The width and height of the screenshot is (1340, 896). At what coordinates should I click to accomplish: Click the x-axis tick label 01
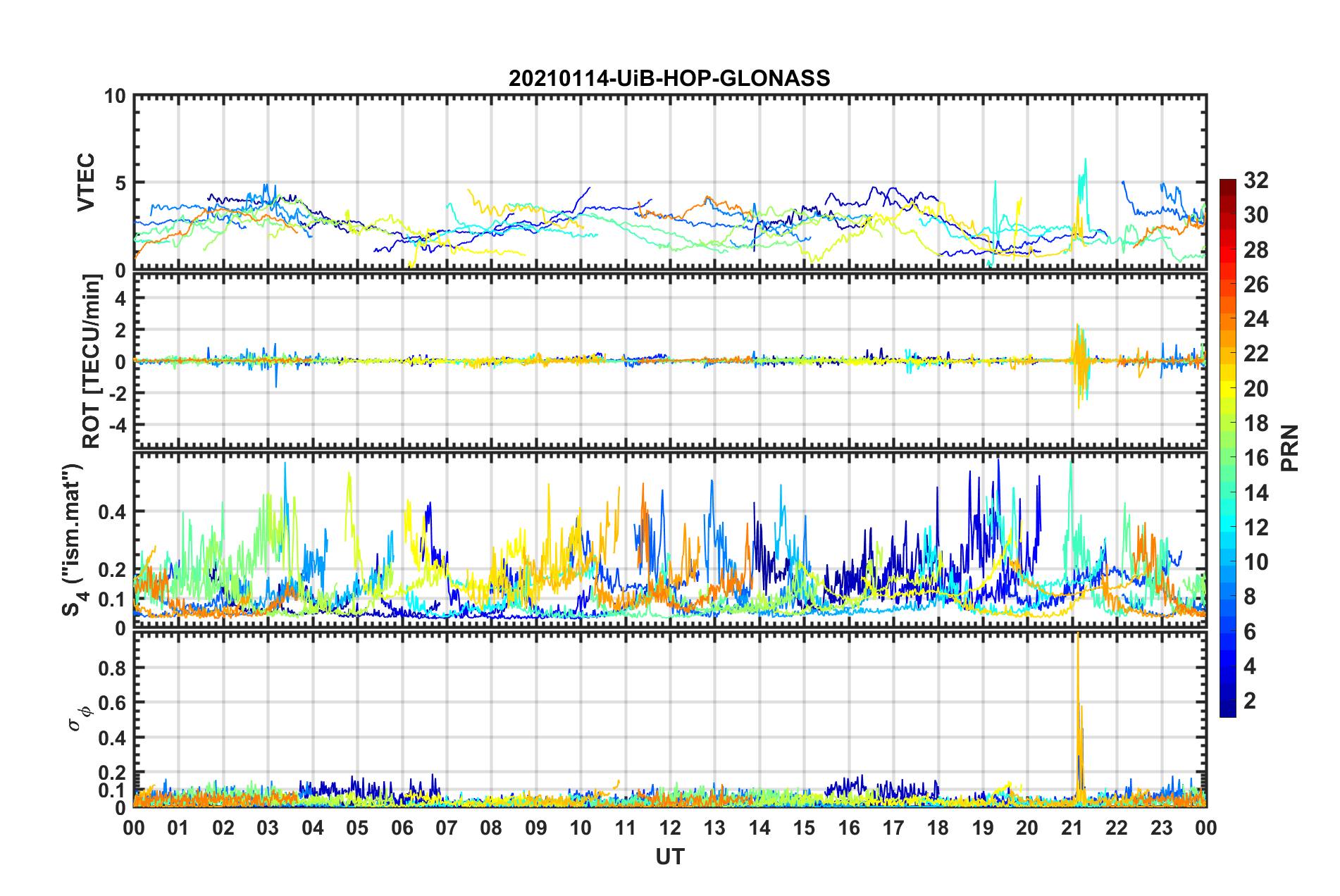pos(178,828)
